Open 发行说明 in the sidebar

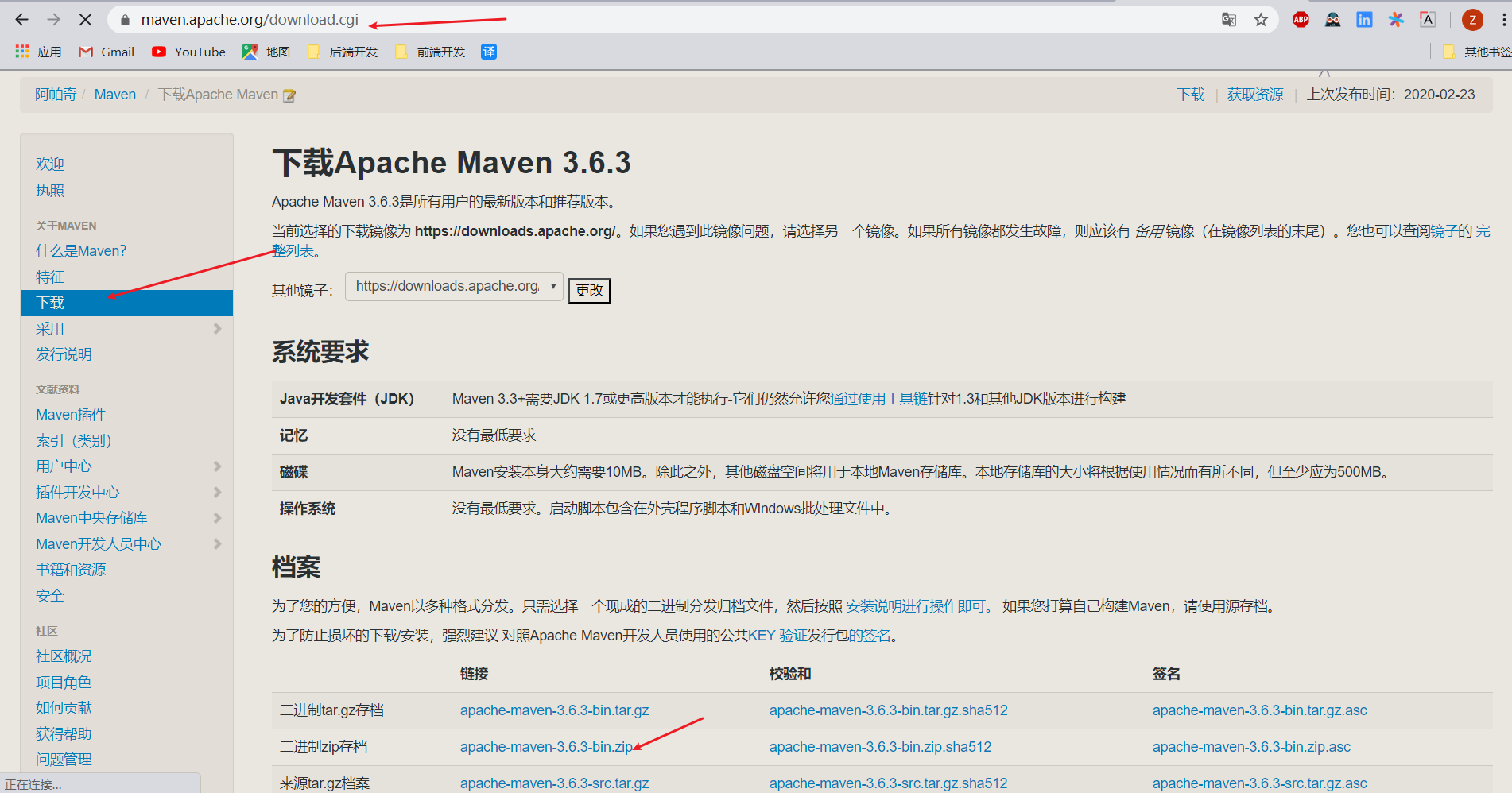coord(64,354)
